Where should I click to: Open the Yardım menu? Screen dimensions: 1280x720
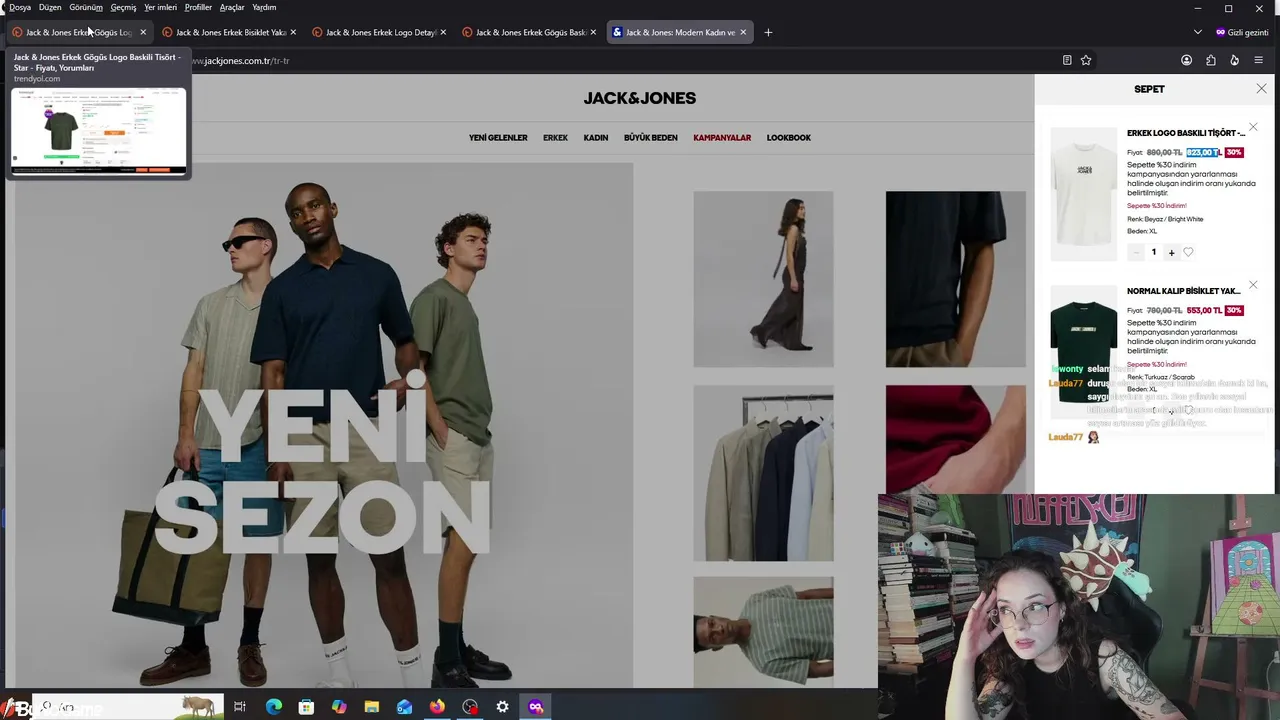[x=264, y=7]
